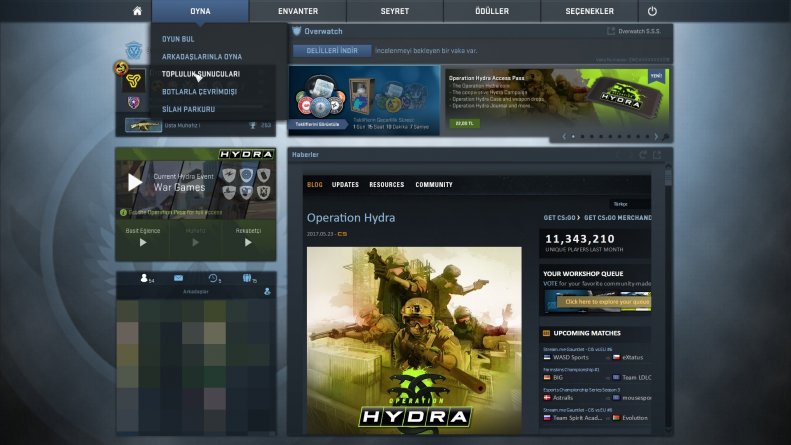This screenshot has height=445, width=791.
Task: Select the second carousel page dot
Action: pos(582,136)
